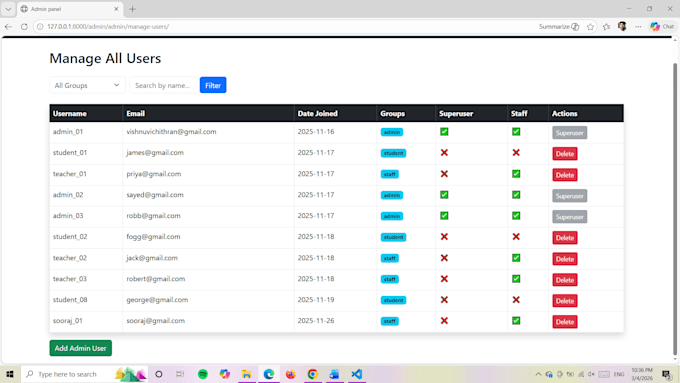Viewport: 680px width, 383px height.
Task: Select email vishnuvichithran@gmail.com
Action: pyautogui.click(x=171, y=131)
